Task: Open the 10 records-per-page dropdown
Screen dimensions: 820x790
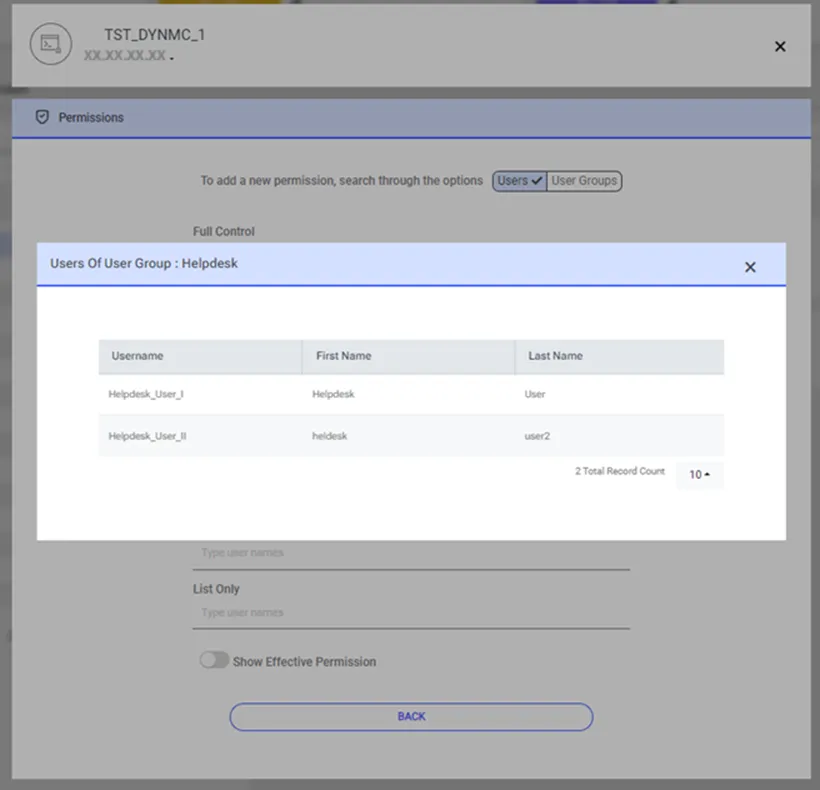Action: (x=699, y=474)
